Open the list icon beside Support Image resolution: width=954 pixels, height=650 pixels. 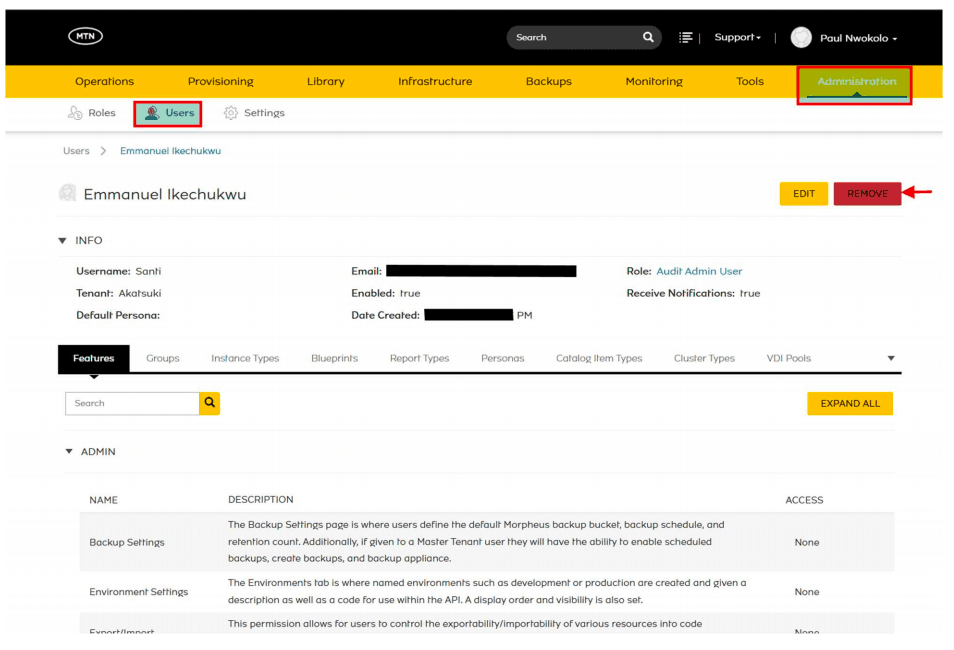[x=686, y=38]
